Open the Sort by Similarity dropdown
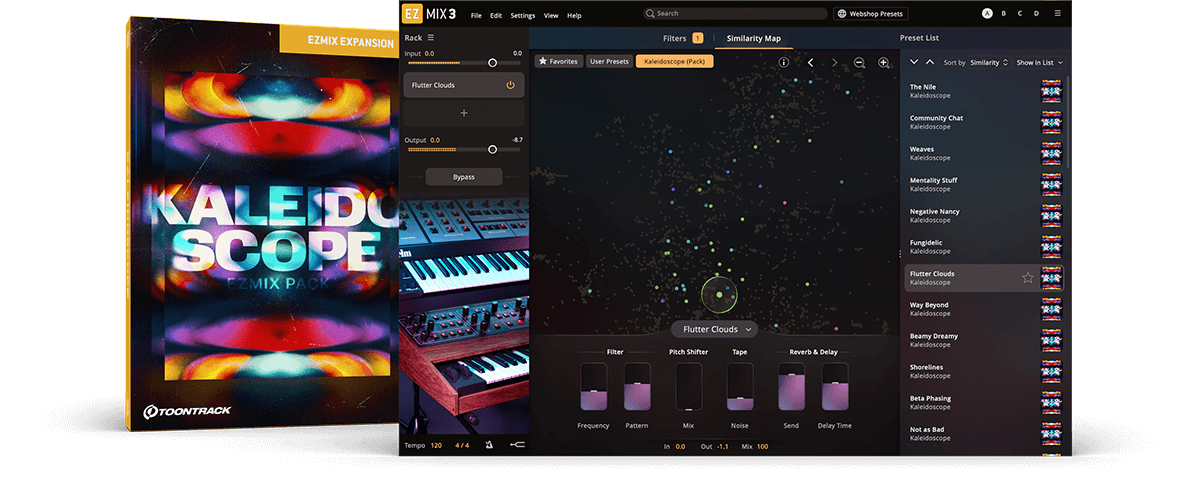1200x488 pixels. pos(989,62)
